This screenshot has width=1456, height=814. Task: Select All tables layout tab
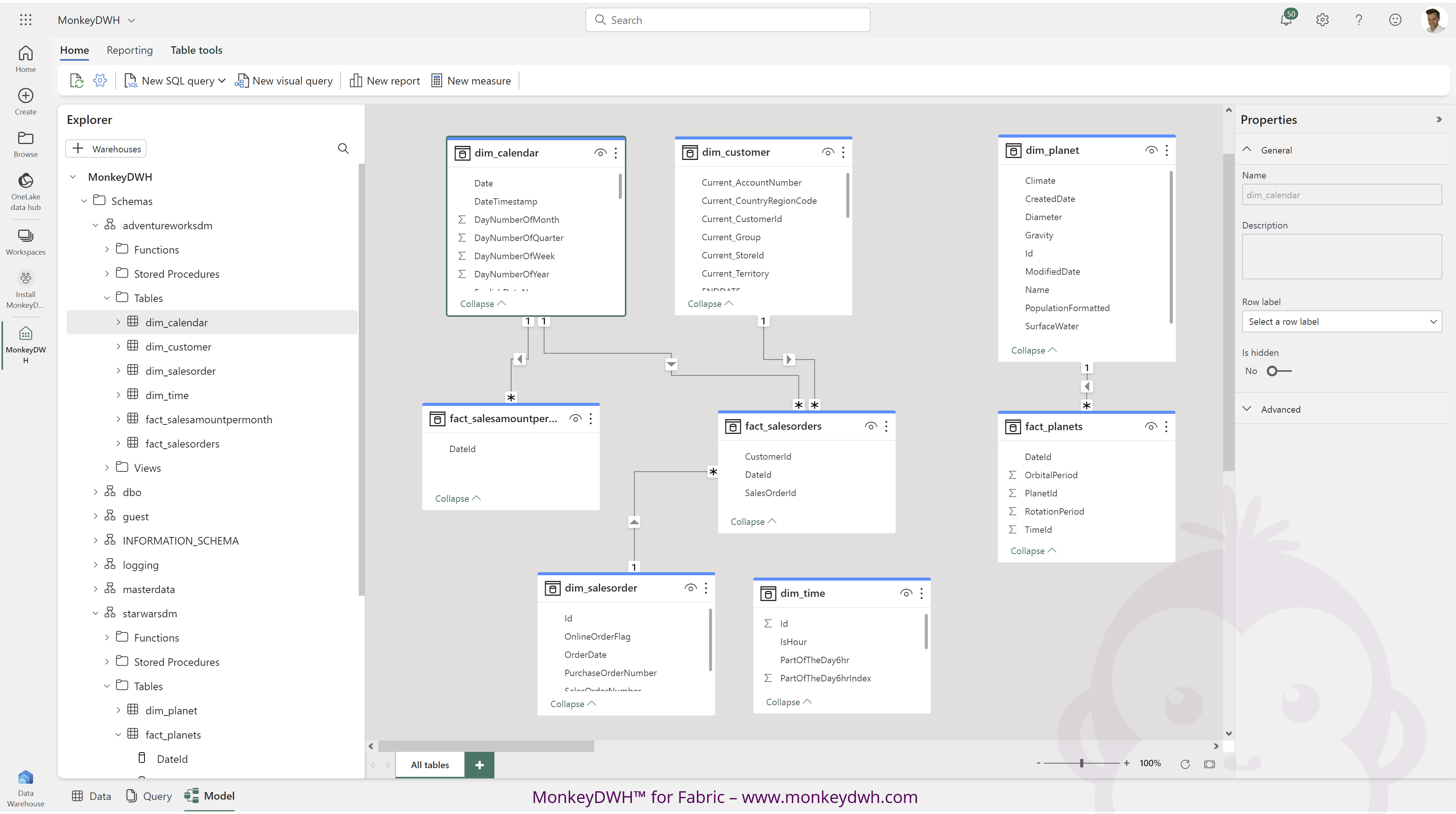(x=430, y=765)
